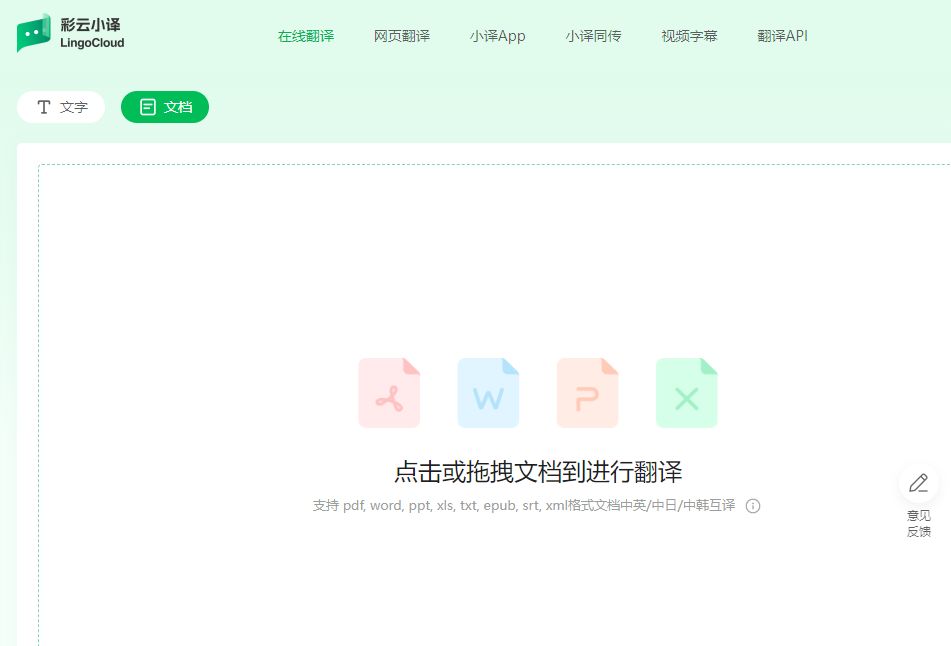This screenshot has width=951, height=646.
Task: Click the Word document file icon
Action: pyautogui.click(x=488, y=392)
